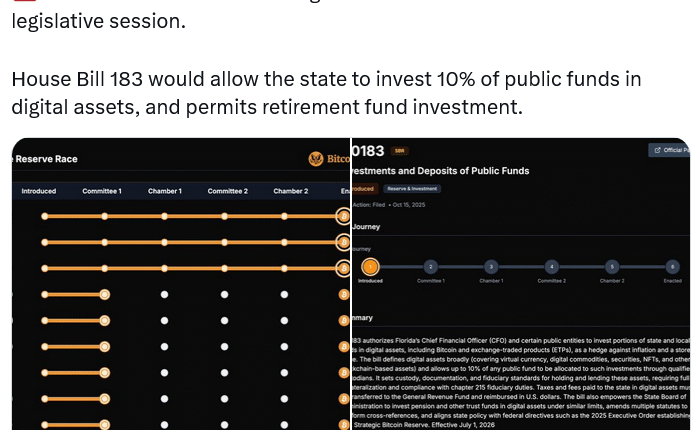Click the Reserve & Investment tag
699x430 pixels.
click(x=412, y=188)
